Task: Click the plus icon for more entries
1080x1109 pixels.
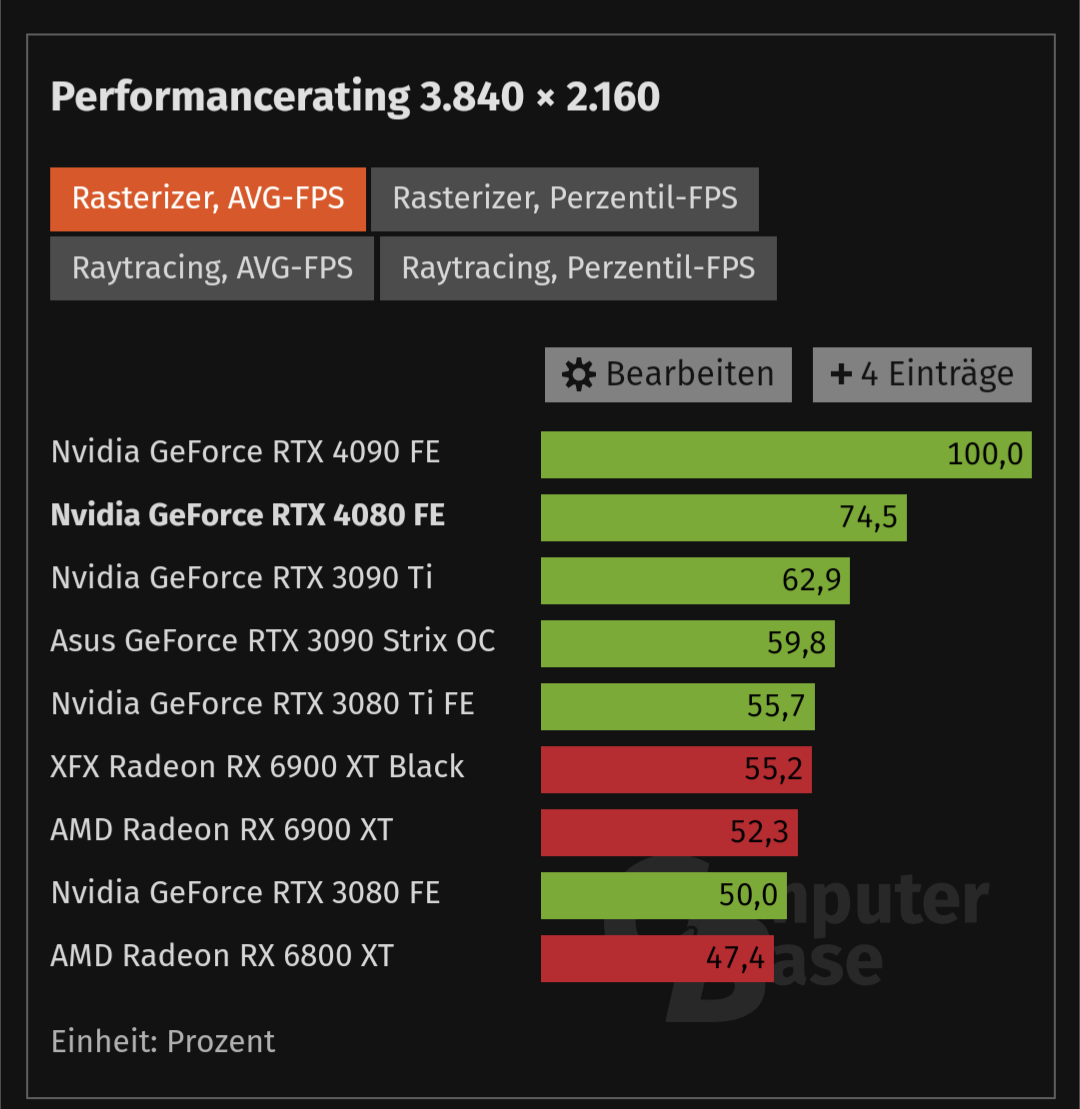Action: coord(840,373)
